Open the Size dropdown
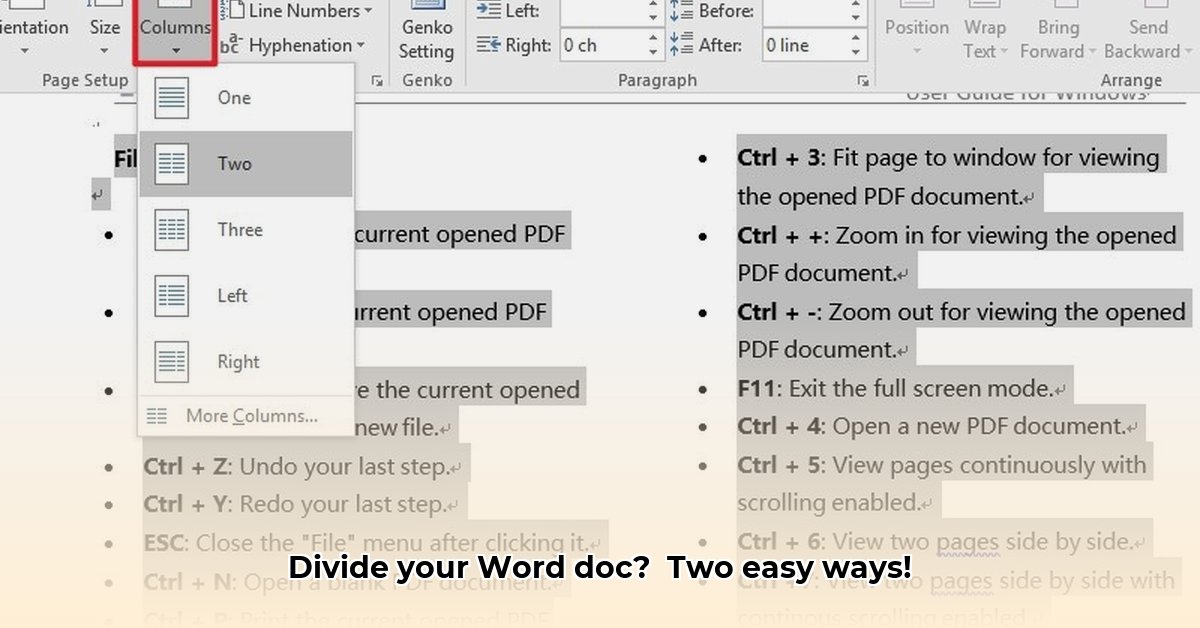 (104, 32)
